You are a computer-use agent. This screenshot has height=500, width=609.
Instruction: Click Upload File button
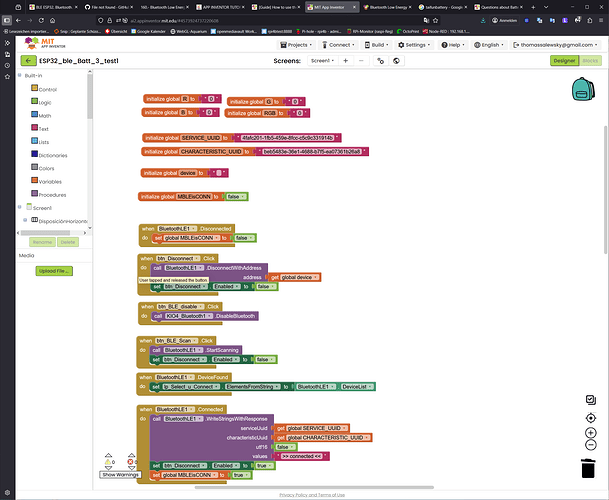[x=54, y=271]
